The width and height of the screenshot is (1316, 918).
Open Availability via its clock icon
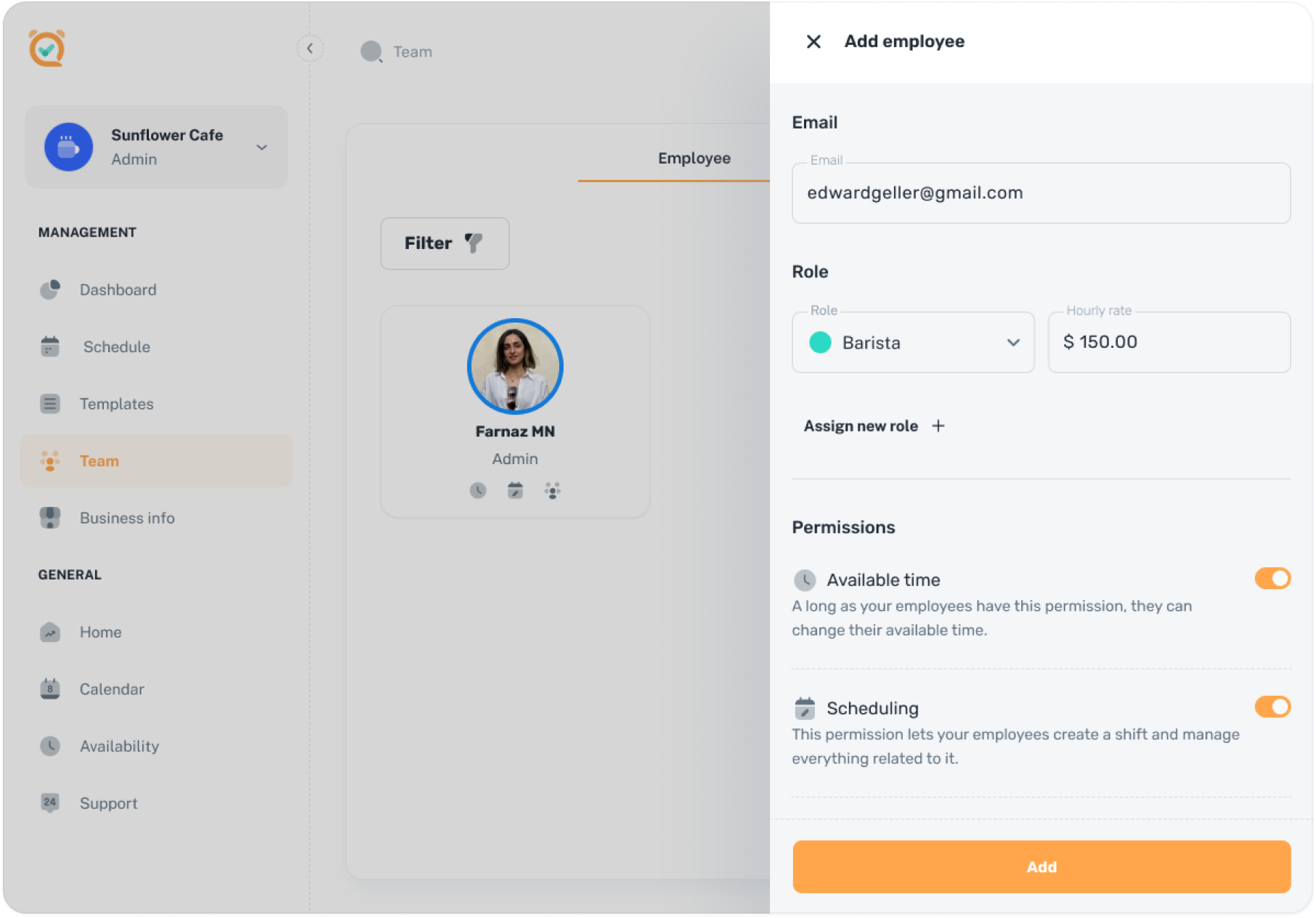(x=49, y=746)
